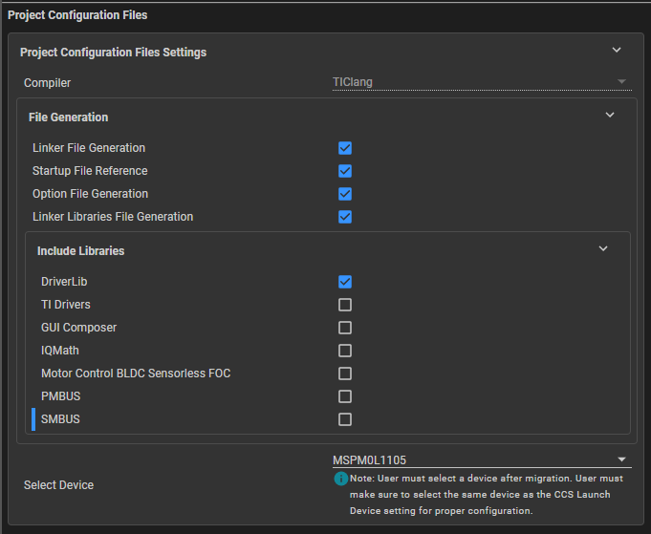Click the Project Configuration Files title

click(77, 15)
